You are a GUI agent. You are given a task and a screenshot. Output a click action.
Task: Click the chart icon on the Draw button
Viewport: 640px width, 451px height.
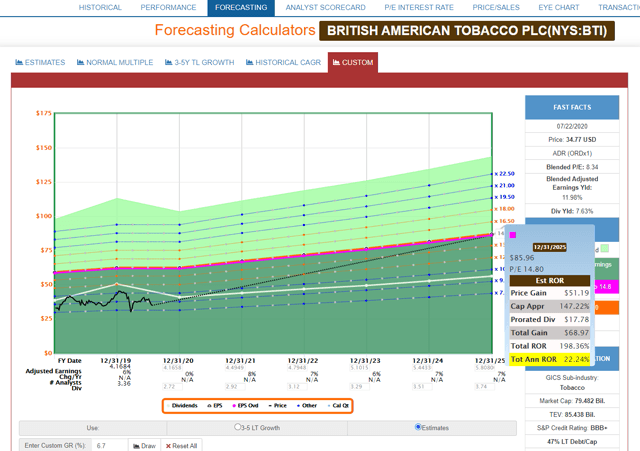click(136, 446)
